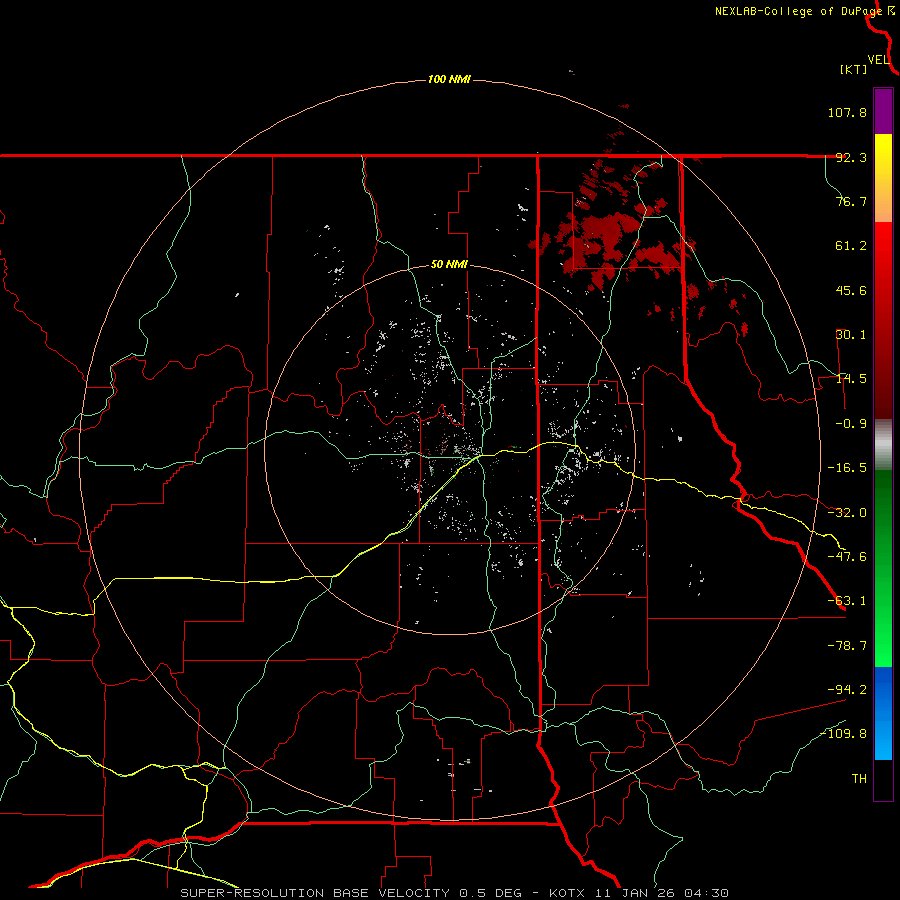This screenshot has width=900, height=900.
Task: Click the Super-Resolution Base Velocity caption
Action: pyautogui.click(x=454, y=893)
